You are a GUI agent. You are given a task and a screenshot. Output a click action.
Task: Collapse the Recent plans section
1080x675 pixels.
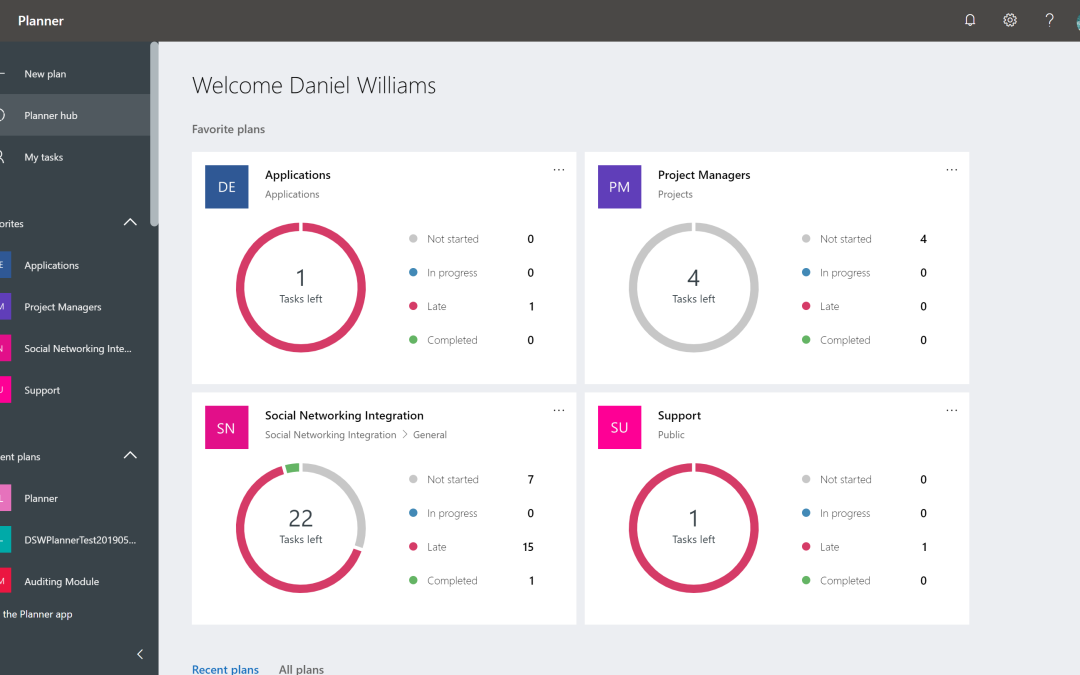pyautogui.click(x=130, y=455)
